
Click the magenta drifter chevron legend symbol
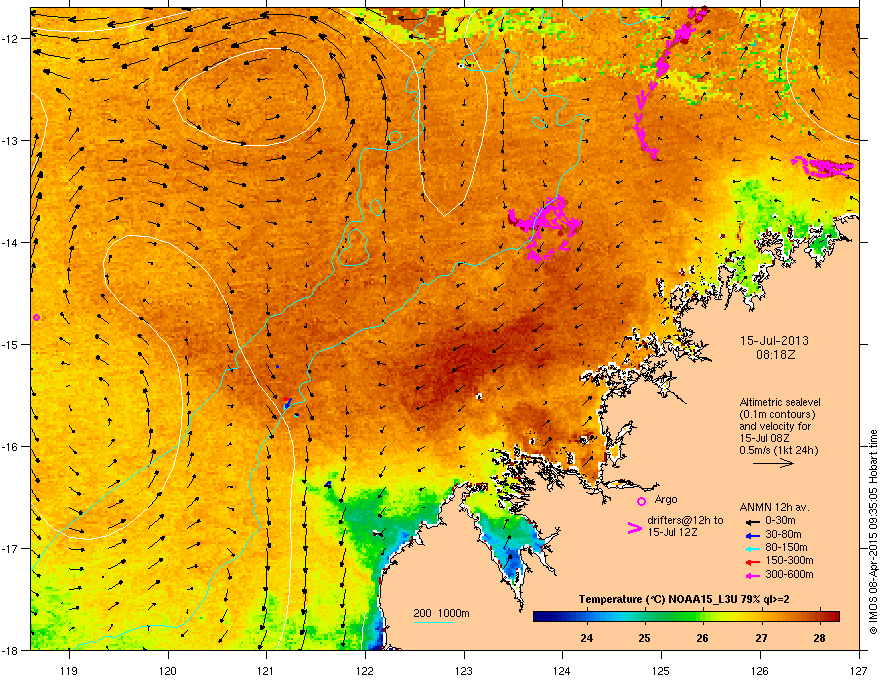(x=635, y=528)
